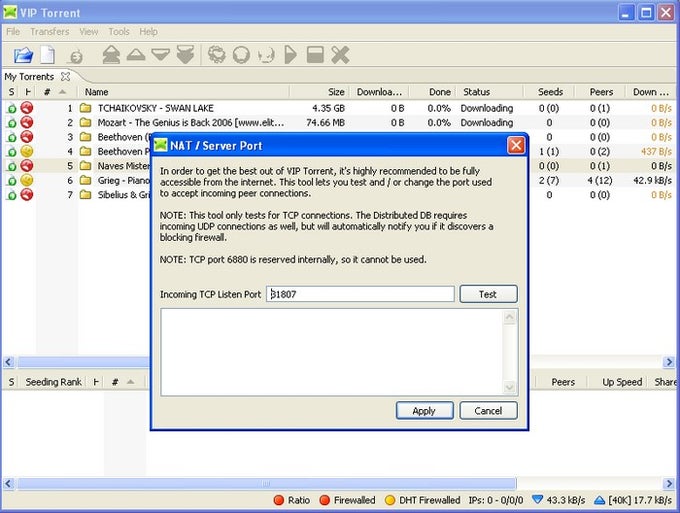Image resolution: width=680 pixels, height=513 pixels.
Task: Click the green status icon for Mozart row
Action: (11, 123)
